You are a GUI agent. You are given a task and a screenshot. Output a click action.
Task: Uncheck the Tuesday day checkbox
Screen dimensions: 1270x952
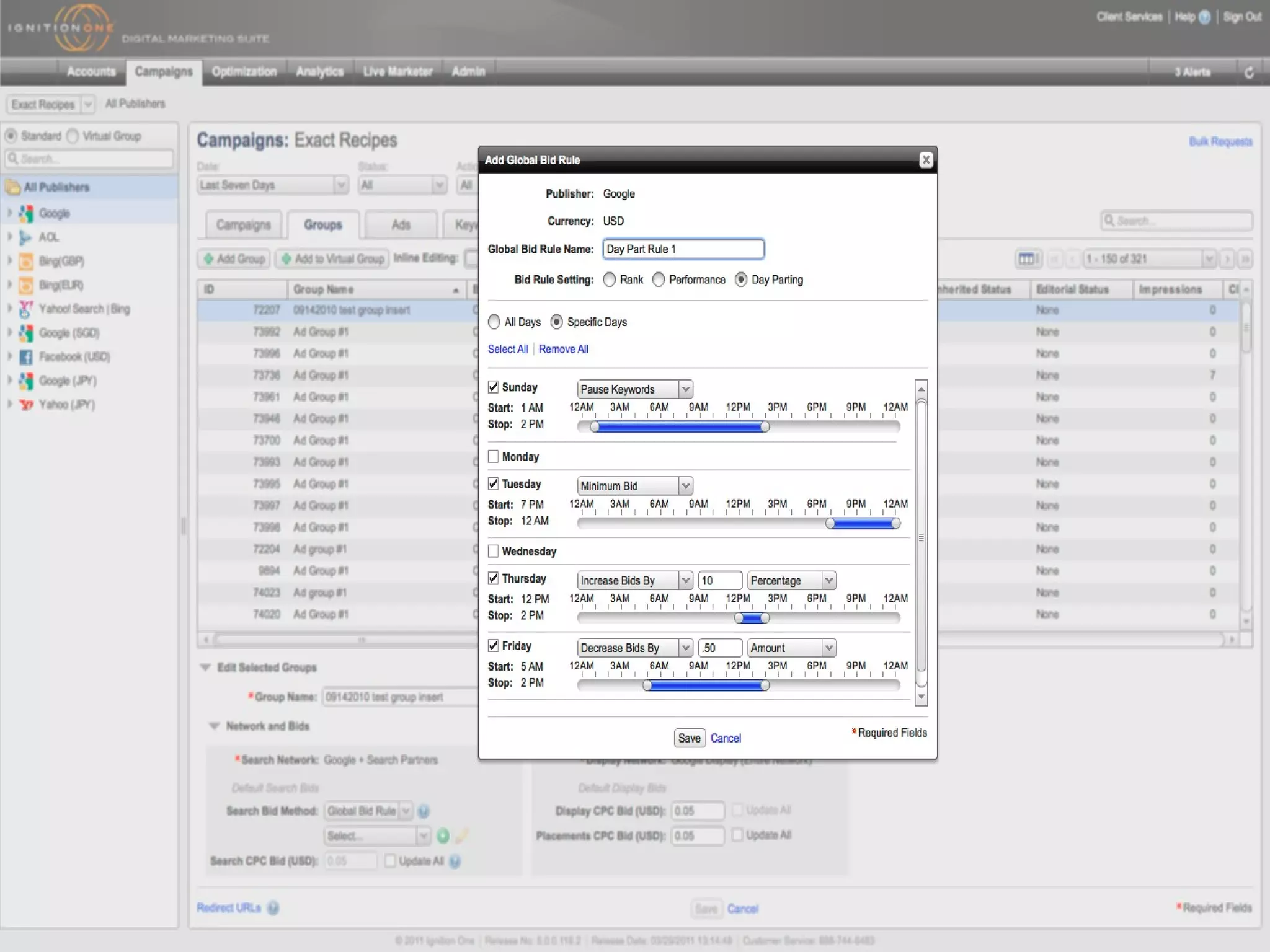point(494,484)
